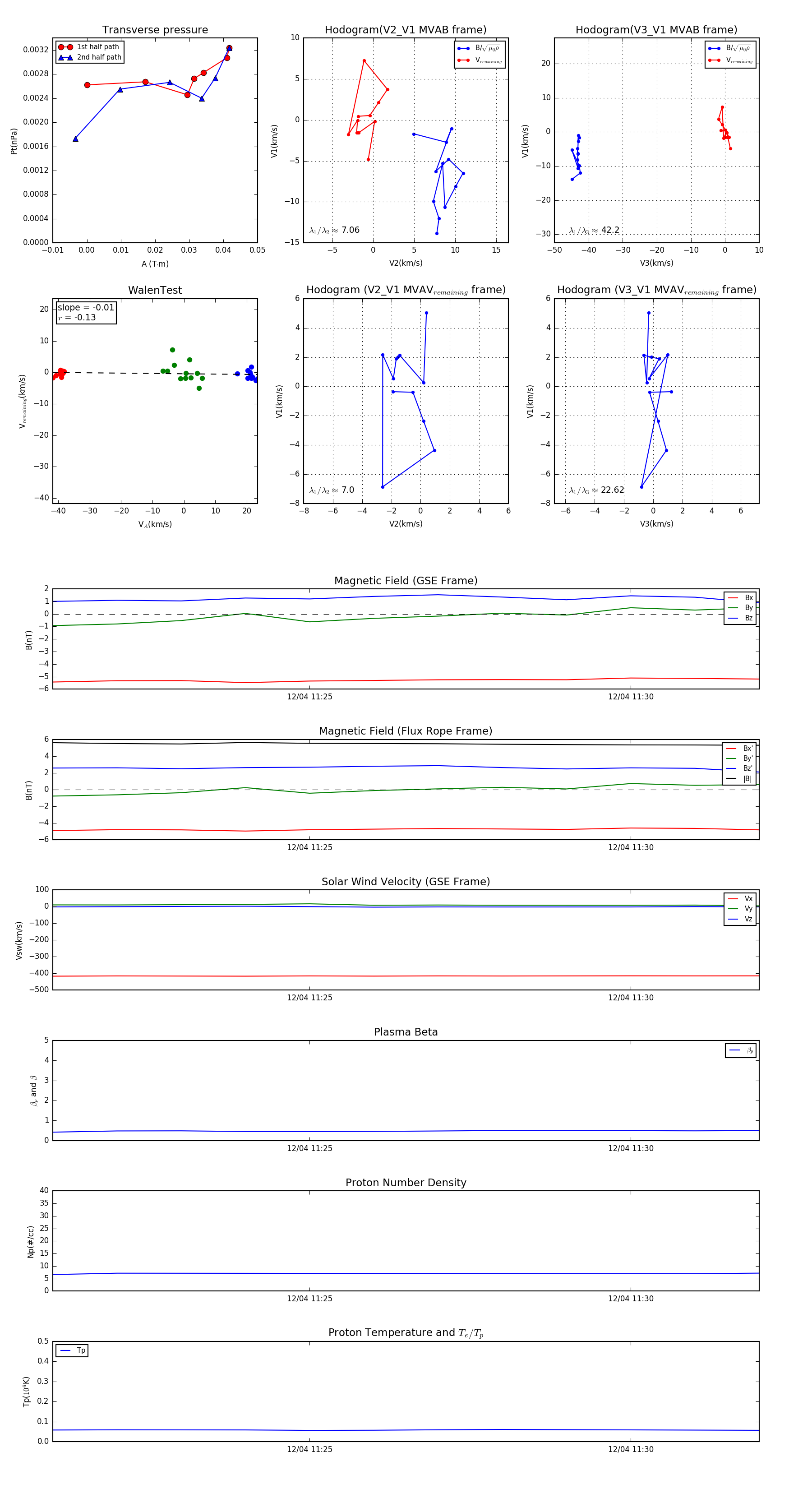The width and height of the screenshot is (812, 1489).
Task: Click B/√μ0ρ legend entry in V3_V1 MVAB hodogram
Action: (730, 48)
